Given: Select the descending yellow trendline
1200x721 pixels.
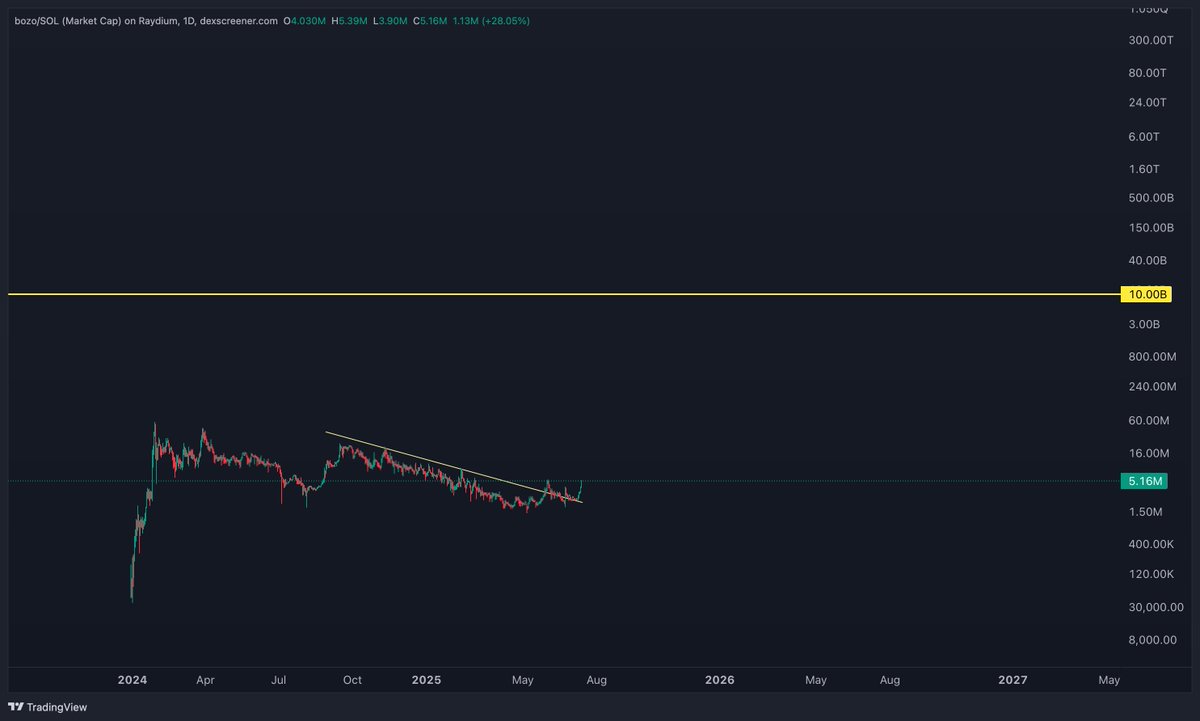Looking at the screenshot, I should coord(454,466).
